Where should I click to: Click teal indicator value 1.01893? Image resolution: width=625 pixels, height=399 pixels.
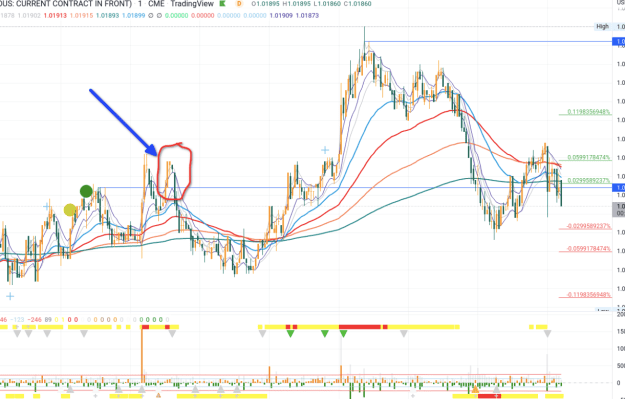107,16
